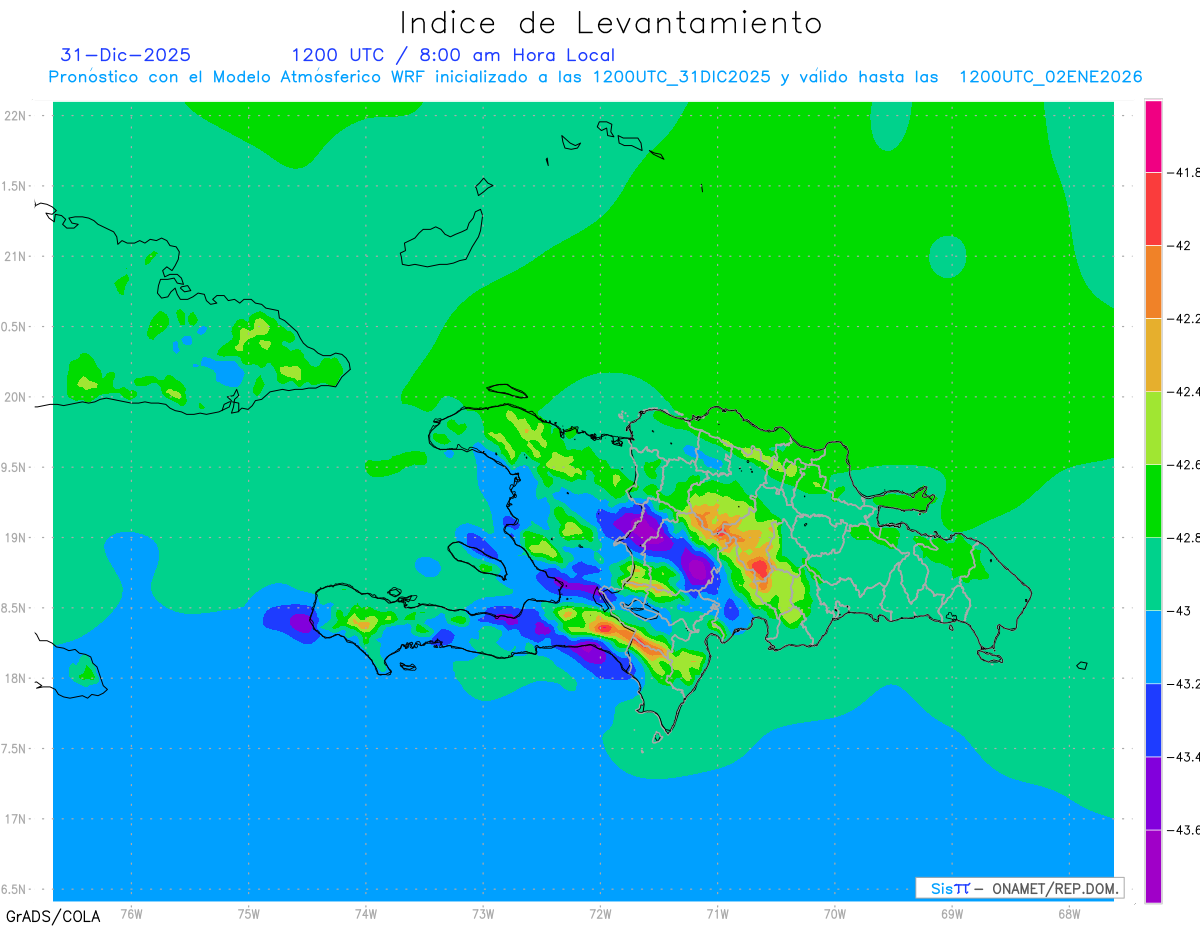The height and width of the screenshot is (927, 1200).
Task: Click the title "Indice de Levantamiento"
Action: pos(611,22)
